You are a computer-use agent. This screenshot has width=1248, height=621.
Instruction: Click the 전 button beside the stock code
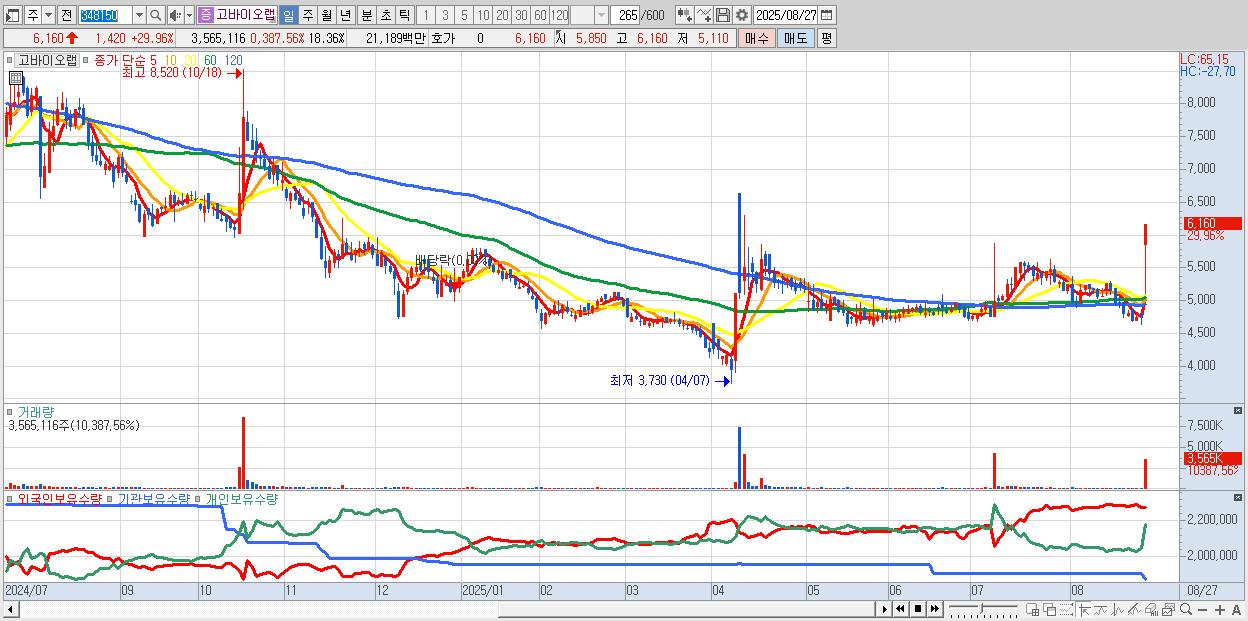click(66, 15)
